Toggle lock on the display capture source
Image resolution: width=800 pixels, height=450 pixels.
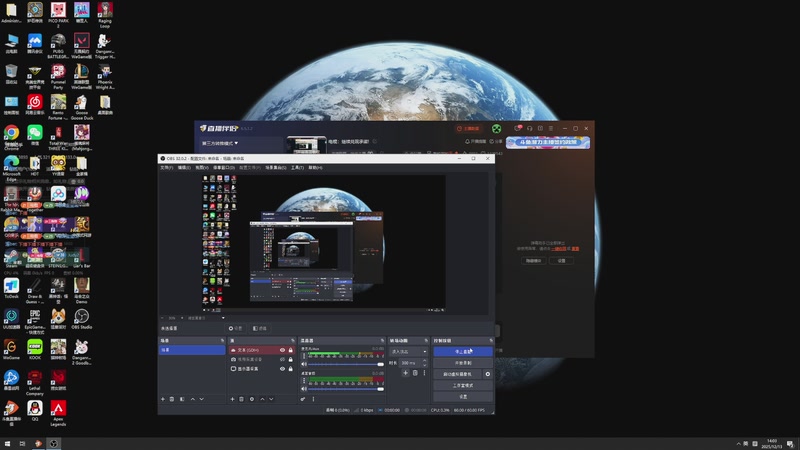[x=290, y=368]
